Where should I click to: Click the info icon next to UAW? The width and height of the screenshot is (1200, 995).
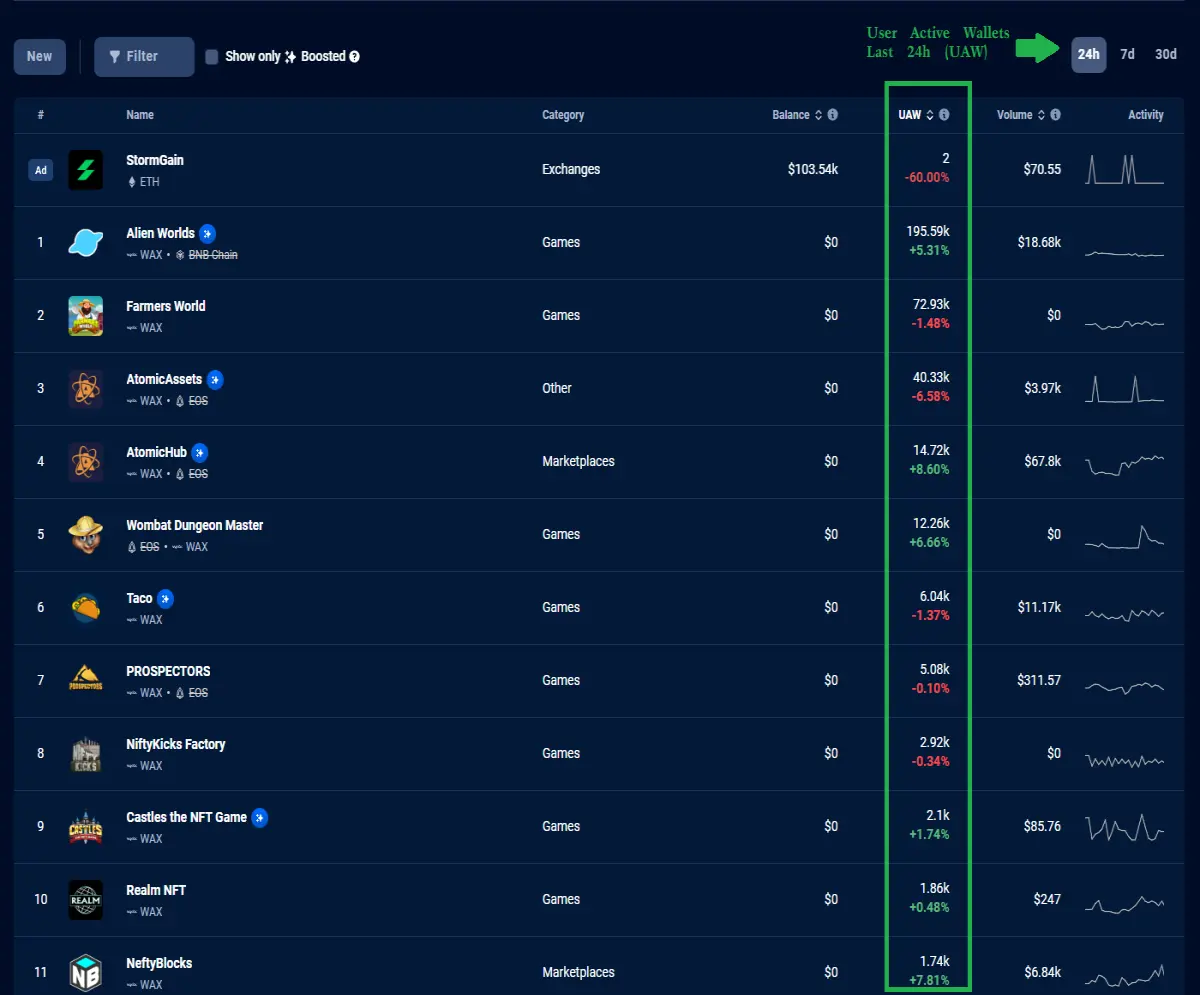pos(944,115)
